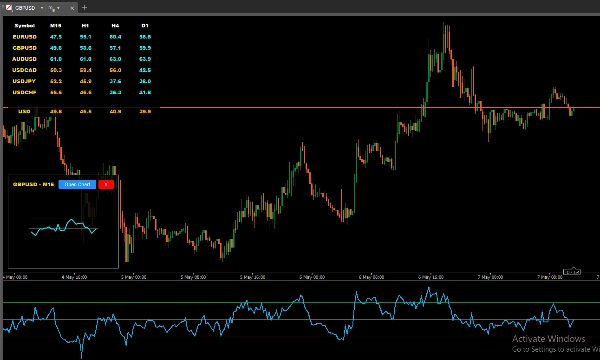600x360 pixels.
Task: Click the GBPUSD - M15 panel title
Action: pos(33,184)
